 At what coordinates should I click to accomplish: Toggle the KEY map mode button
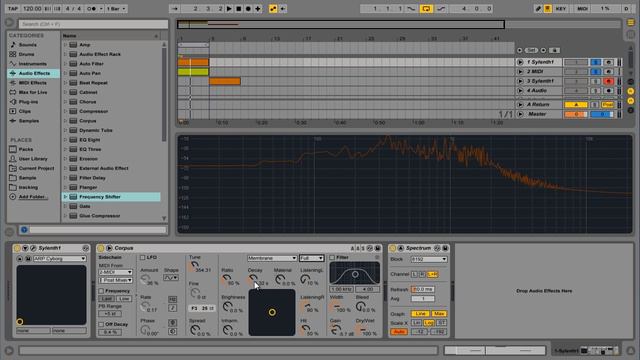tap(561, 9)
